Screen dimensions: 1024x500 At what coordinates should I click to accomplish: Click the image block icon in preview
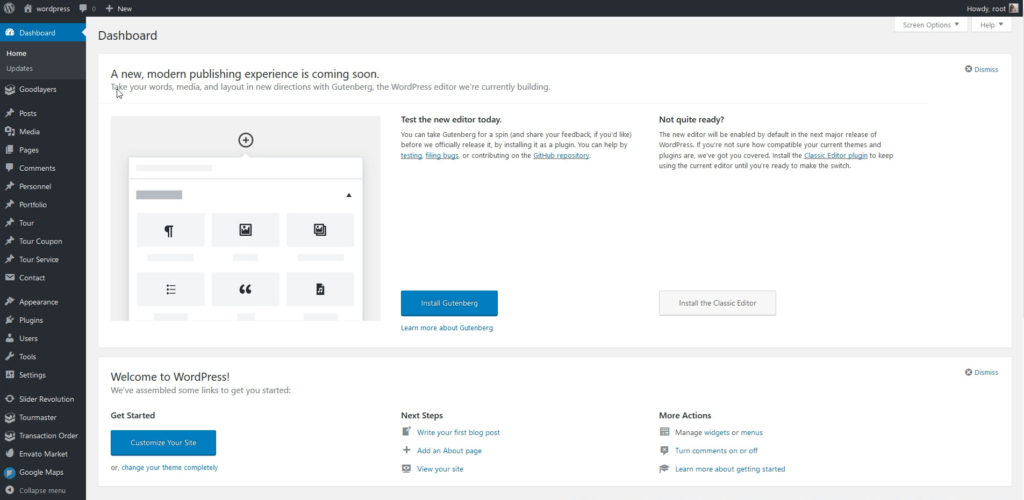(245, 230)
